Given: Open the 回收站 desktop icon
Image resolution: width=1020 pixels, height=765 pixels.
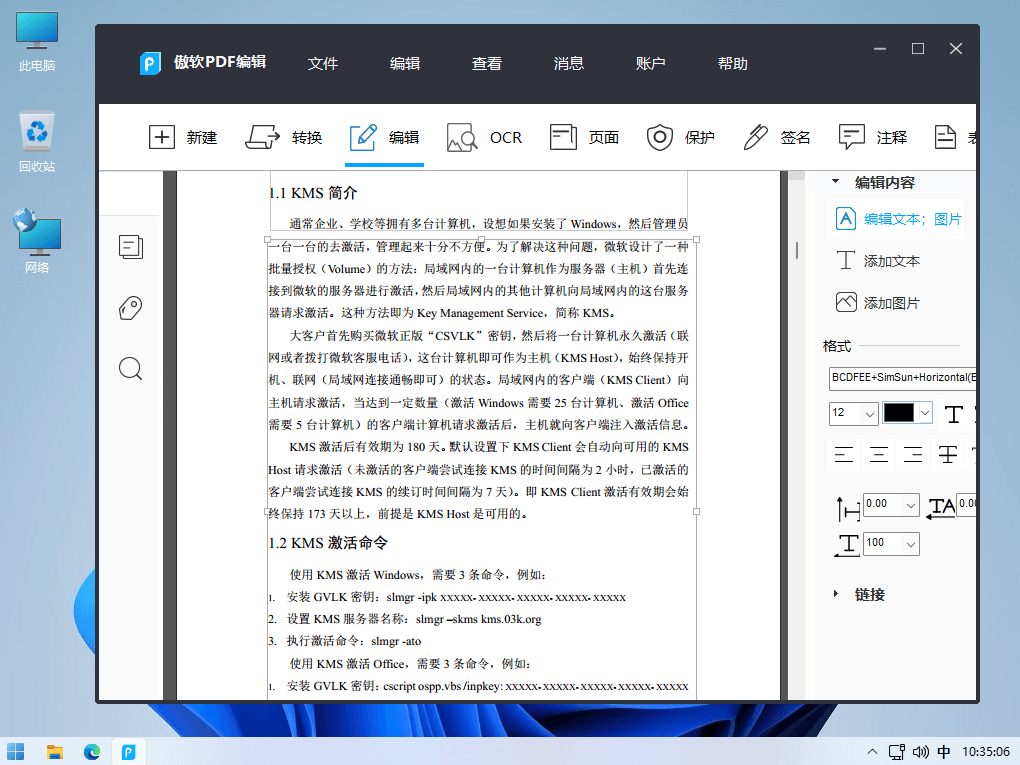Looking at the screenshot, I should tap(37, 143).
